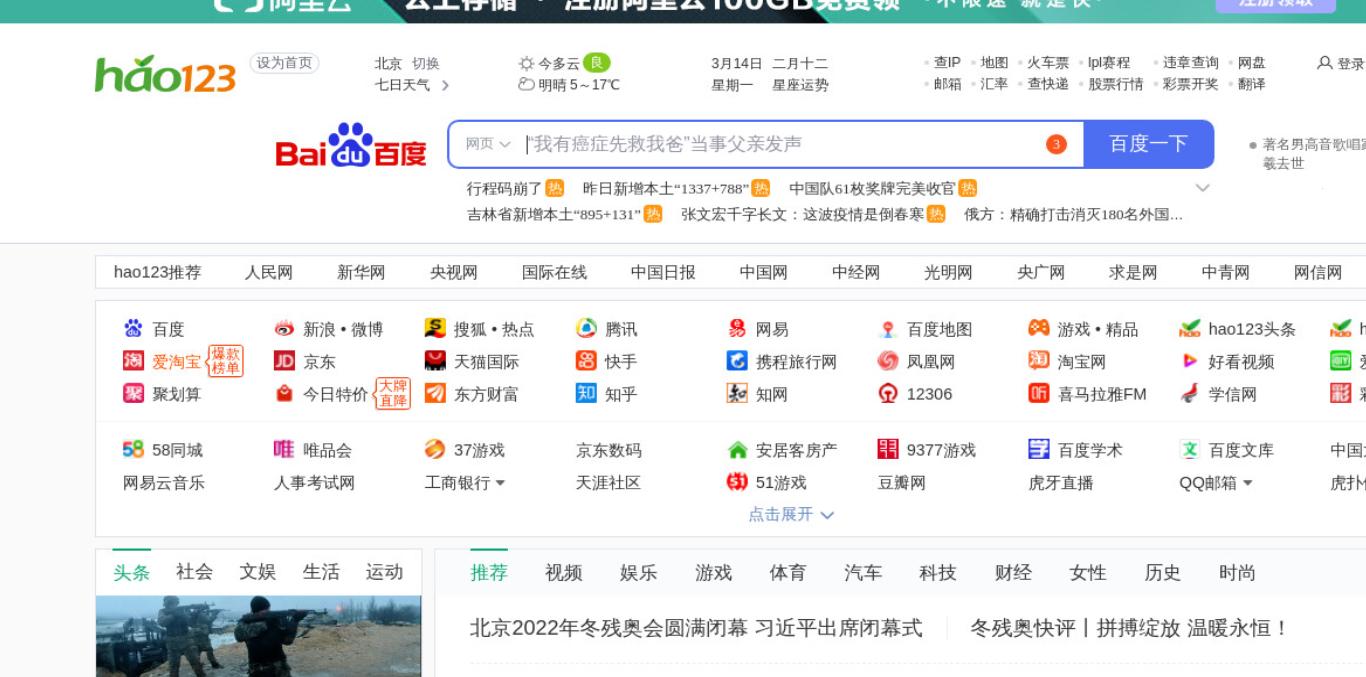1366x677 pixels.
Task: Click the 淘宝网 icon
Action: tap(1039, 361)
